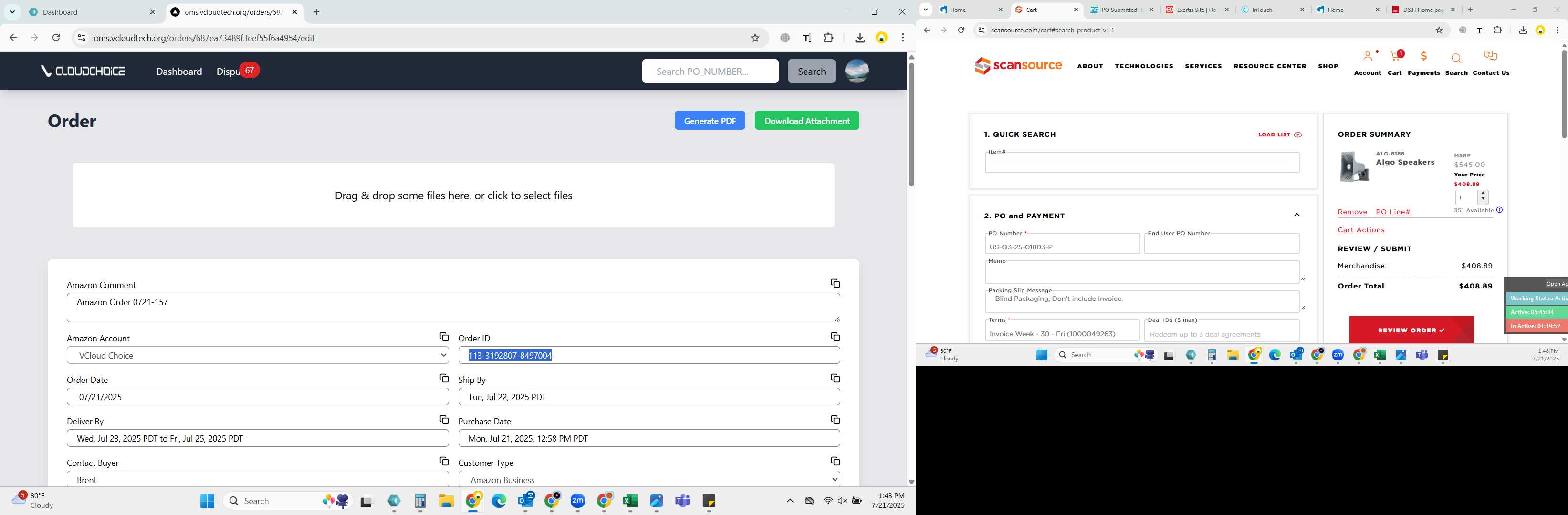Click the LOAD LIST link
Image resolution: width=1568 pixels, height=515 pixels.
(1279, 135)
